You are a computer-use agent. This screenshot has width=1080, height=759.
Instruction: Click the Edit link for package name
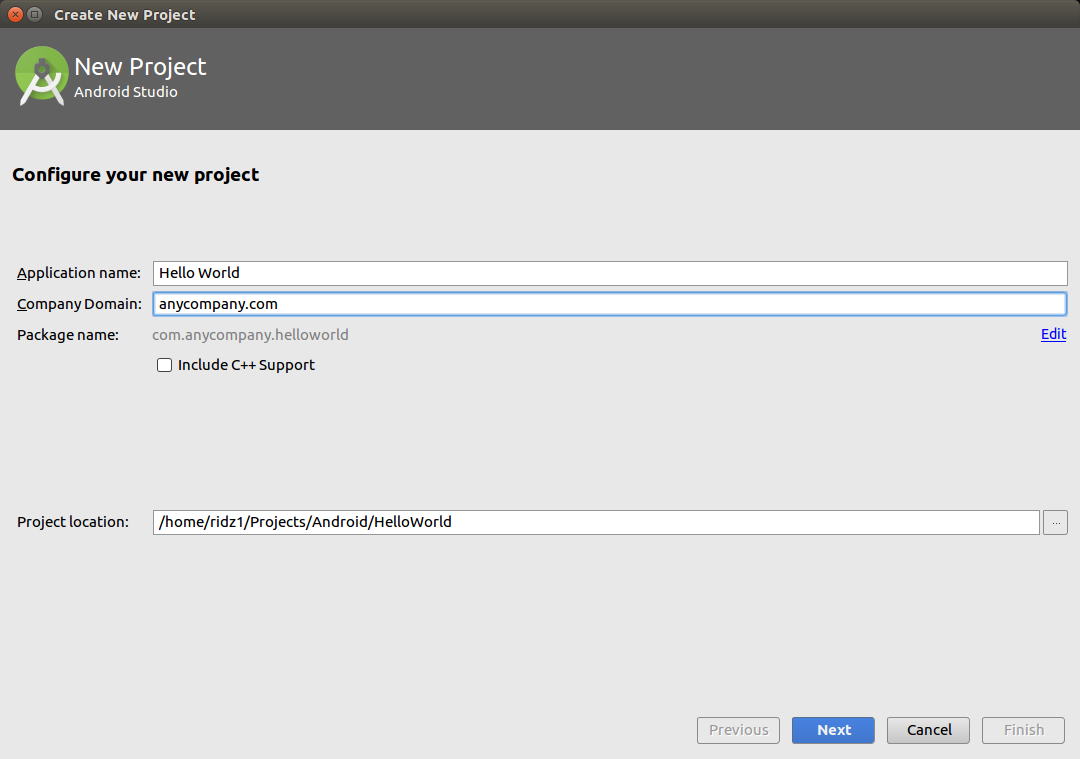[1053, 334]
